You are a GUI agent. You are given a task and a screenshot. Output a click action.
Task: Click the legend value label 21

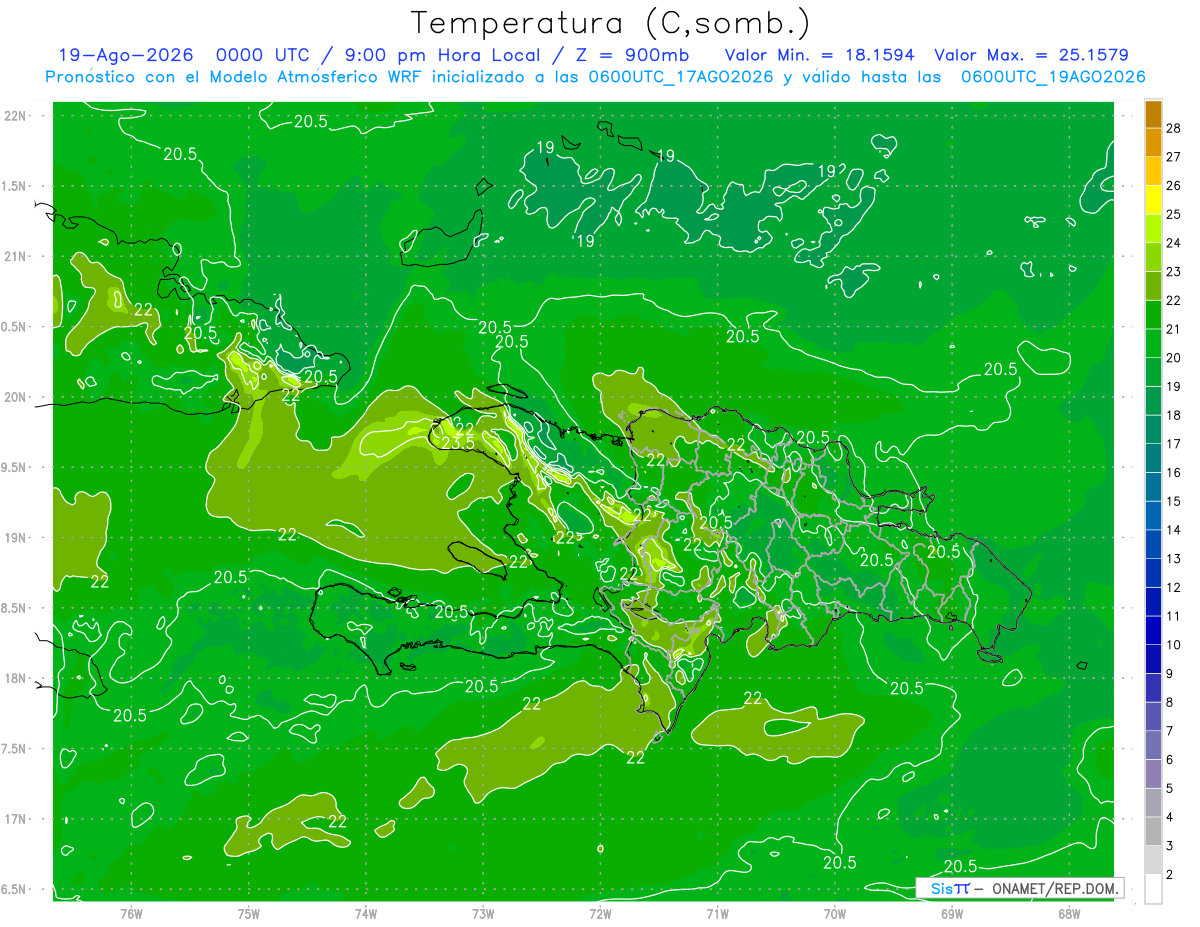click(x=1174, y=329)
